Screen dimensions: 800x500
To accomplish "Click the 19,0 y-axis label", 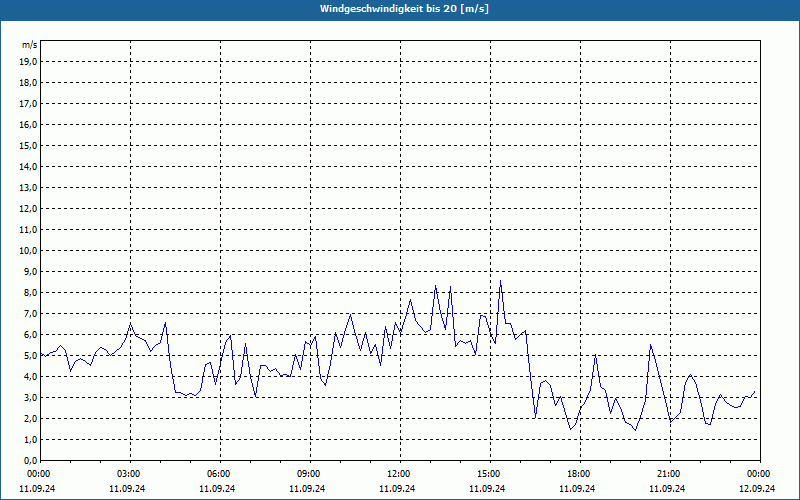I will tap(28, 62).
